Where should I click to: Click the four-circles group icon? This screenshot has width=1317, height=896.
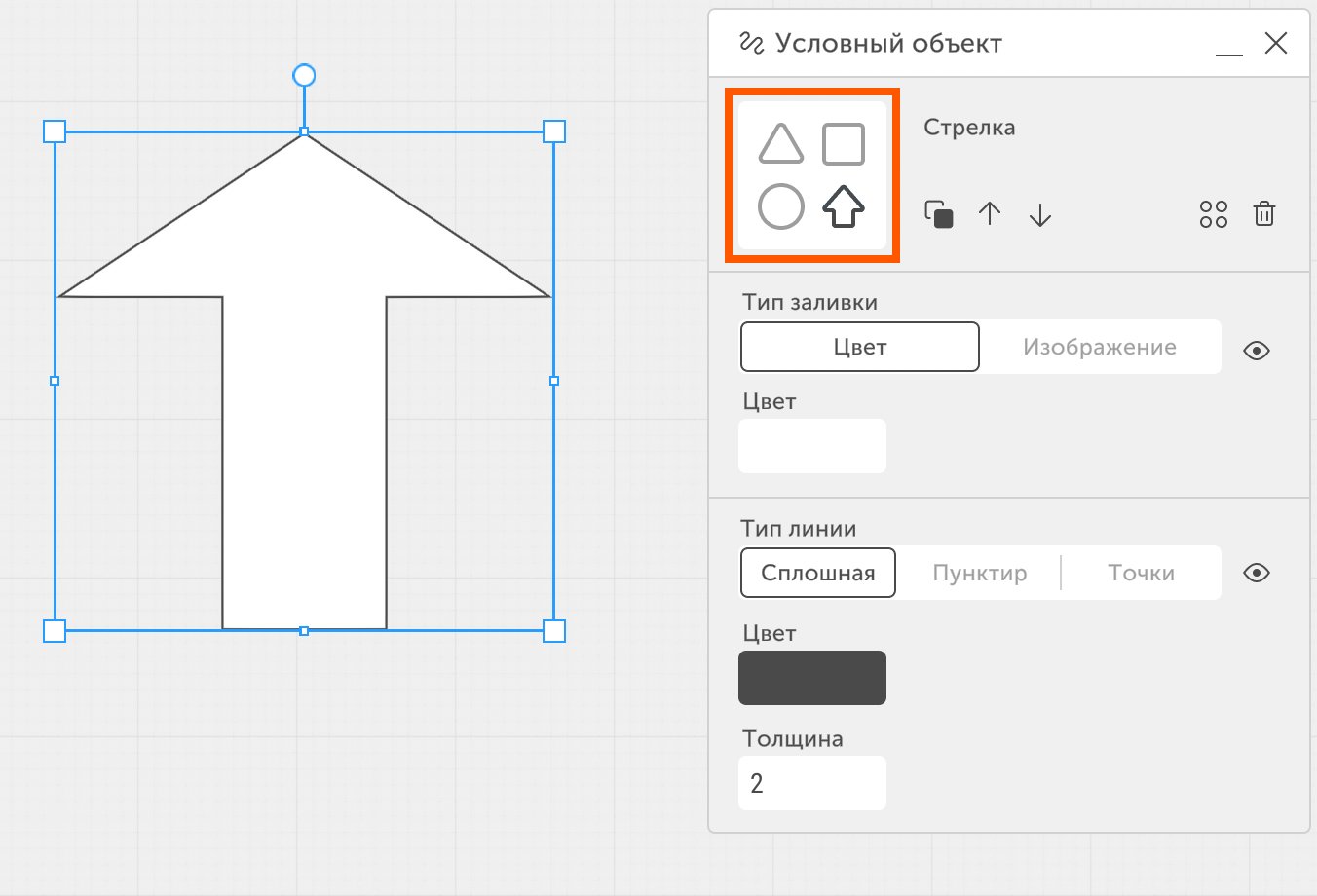[x=1214, y=214]
